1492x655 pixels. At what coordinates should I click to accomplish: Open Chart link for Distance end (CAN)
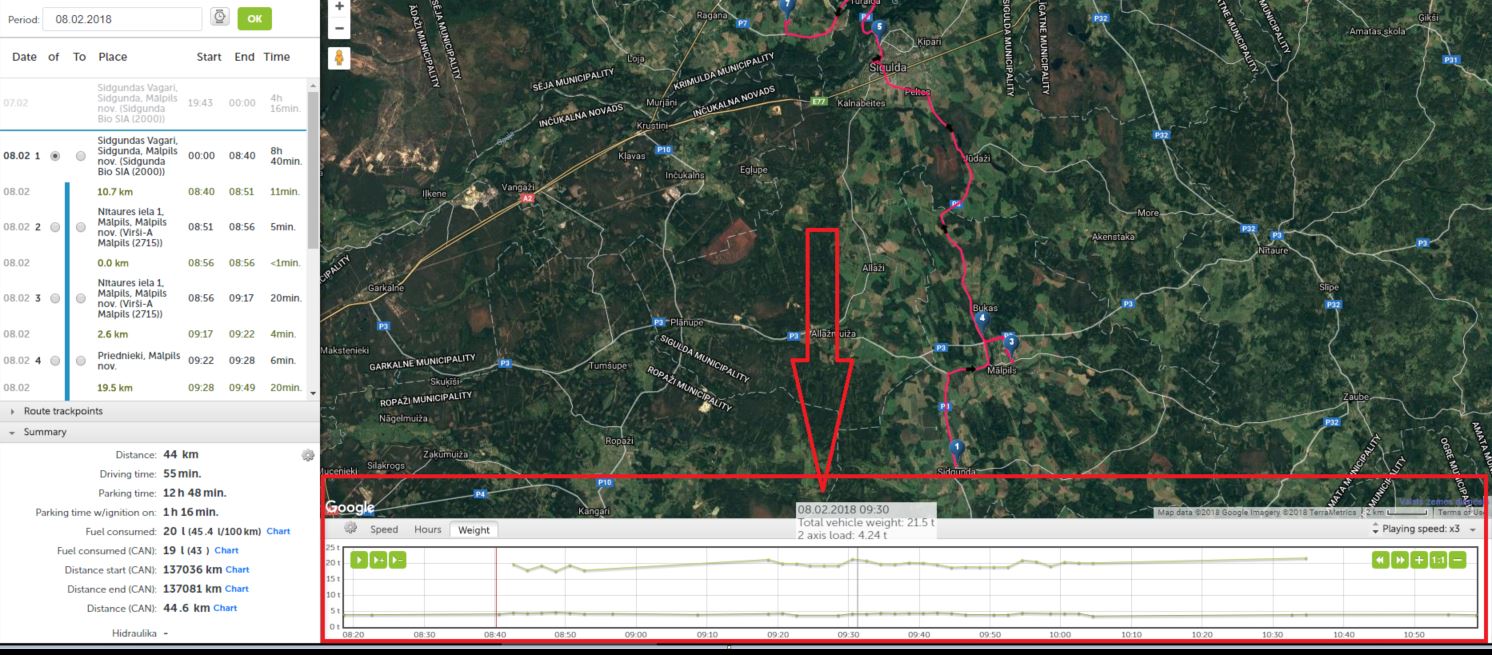pyautogui.click(x=237, y=588)
